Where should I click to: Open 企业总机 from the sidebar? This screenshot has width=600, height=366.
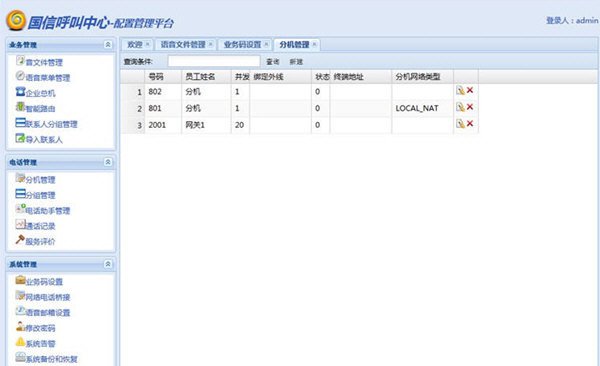pos(36,93)
